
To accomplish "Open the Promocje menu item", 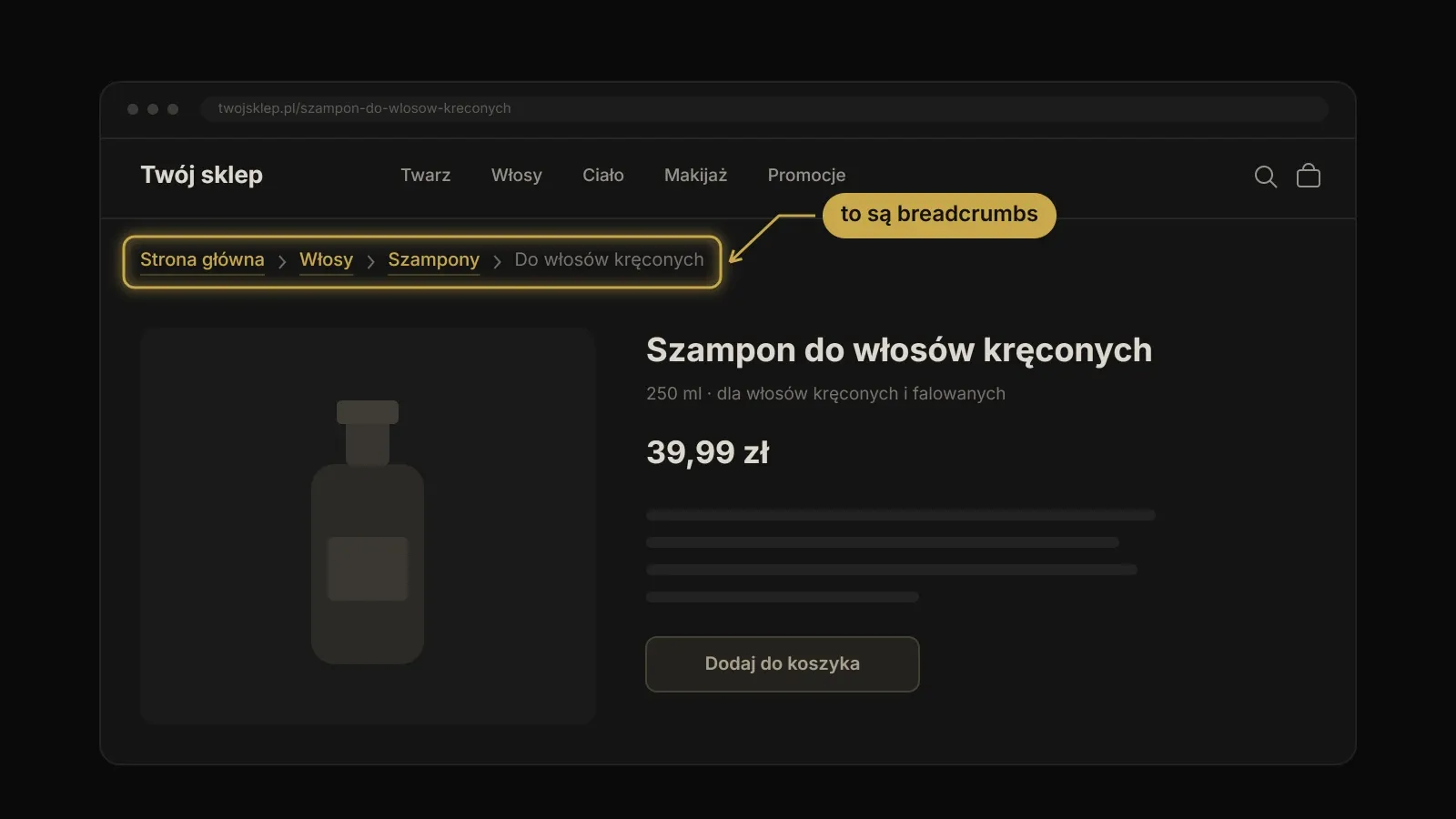I will tap(806, 175).
